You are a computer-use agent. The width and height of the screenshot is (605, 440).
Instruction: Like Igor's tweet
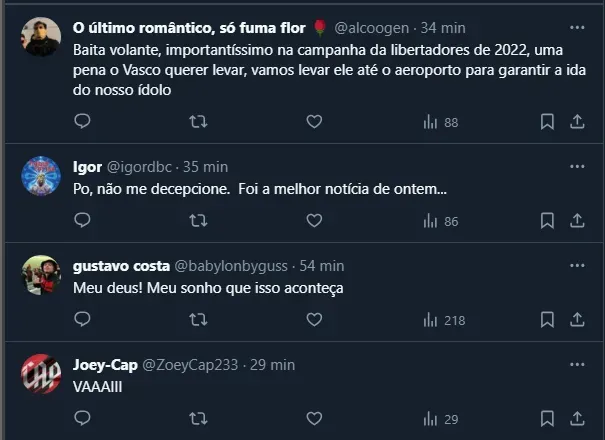point(314,221)
